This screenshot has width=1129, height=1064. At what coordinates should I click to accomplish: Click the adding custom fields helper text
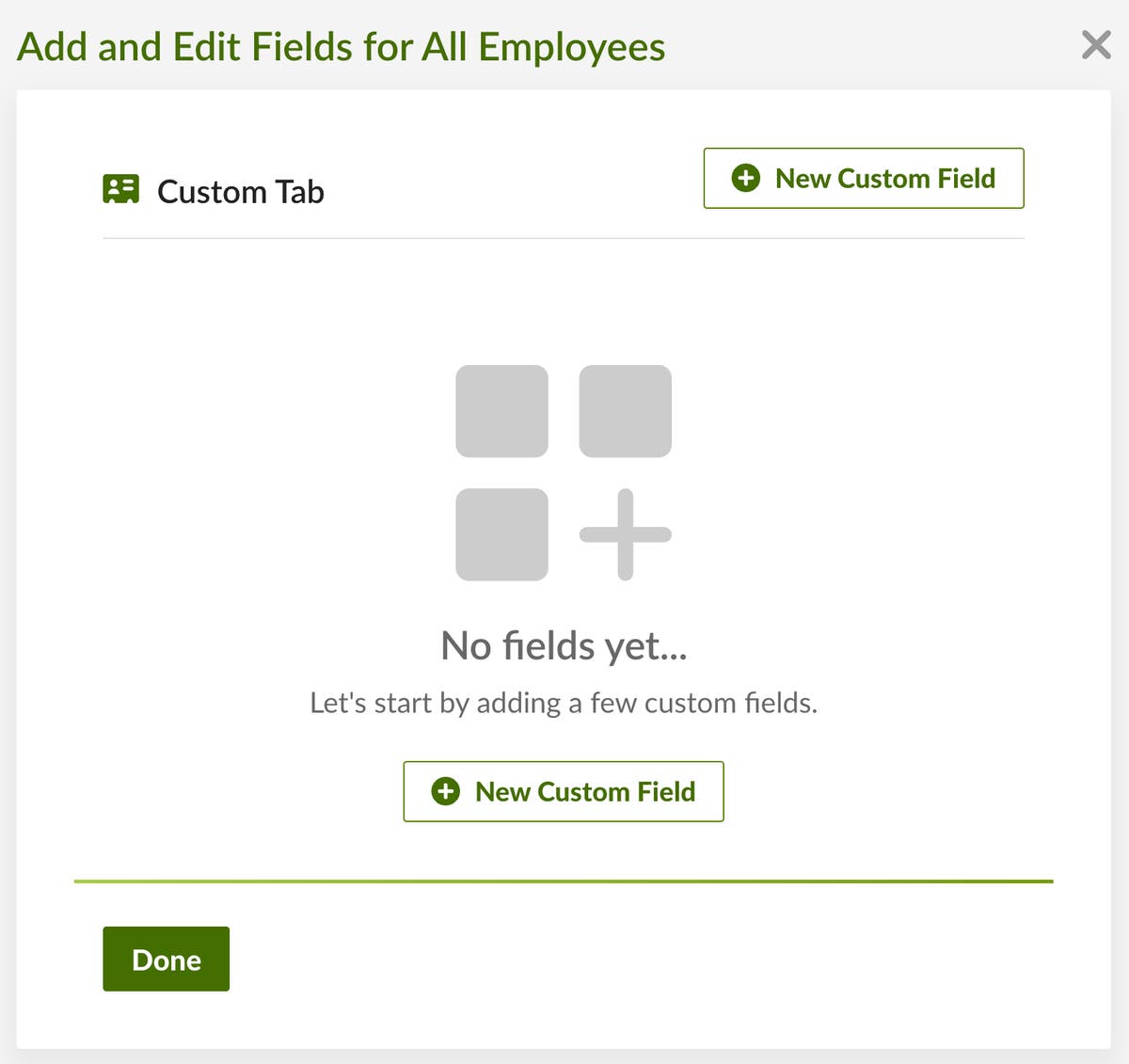[x=564, y=702]
